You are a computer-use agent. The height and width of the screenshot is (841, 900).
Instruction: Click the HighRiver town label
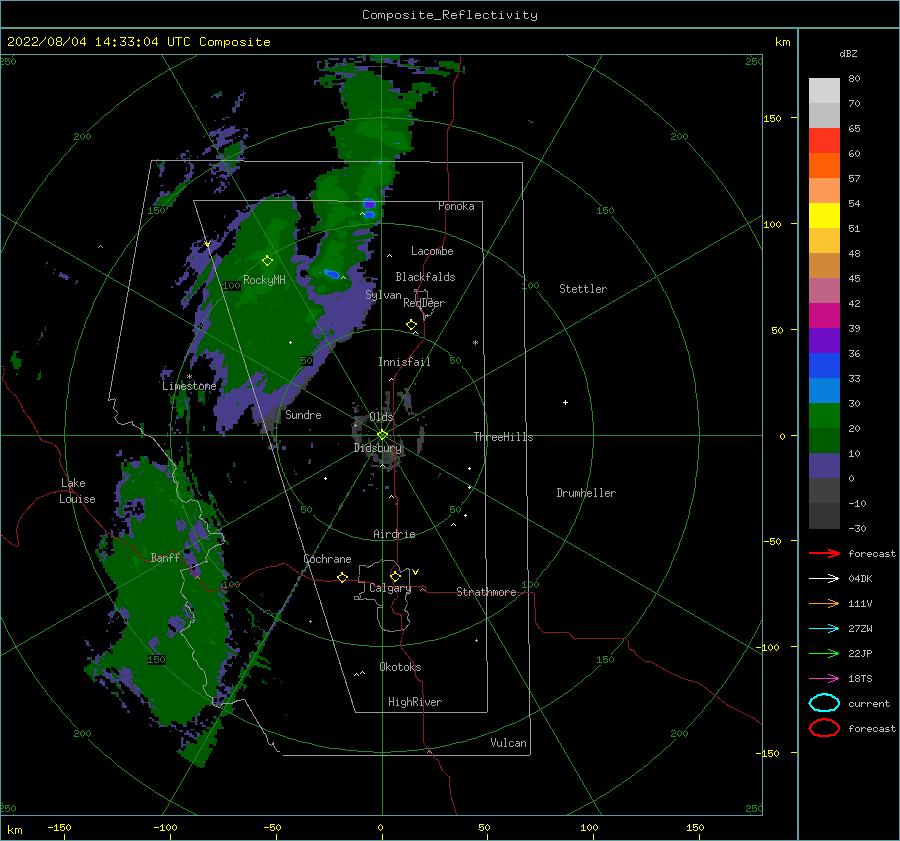point(415,702)
